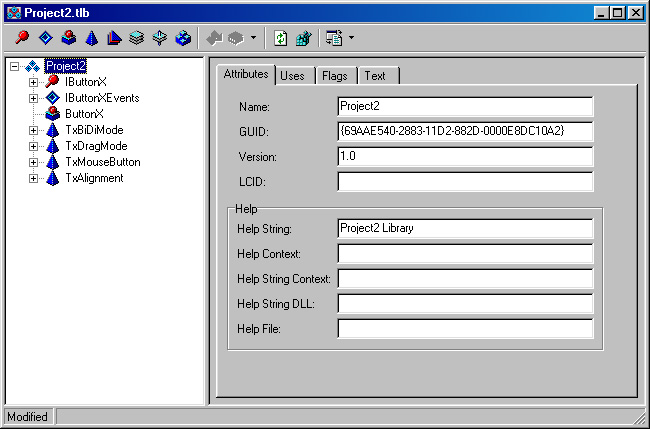
Task: Click the New Interface toolbar icon
Action: click(x=22, y=38)
